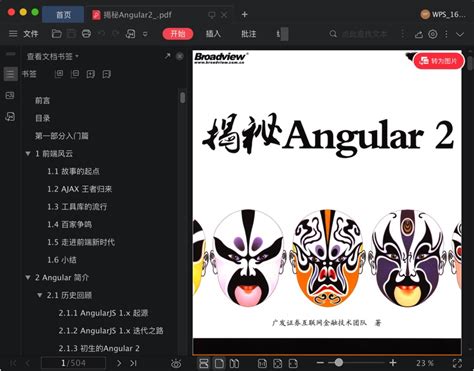Screen dimensions: 474x371
Task: Go to last page arrow
Action: coord(133,363)
